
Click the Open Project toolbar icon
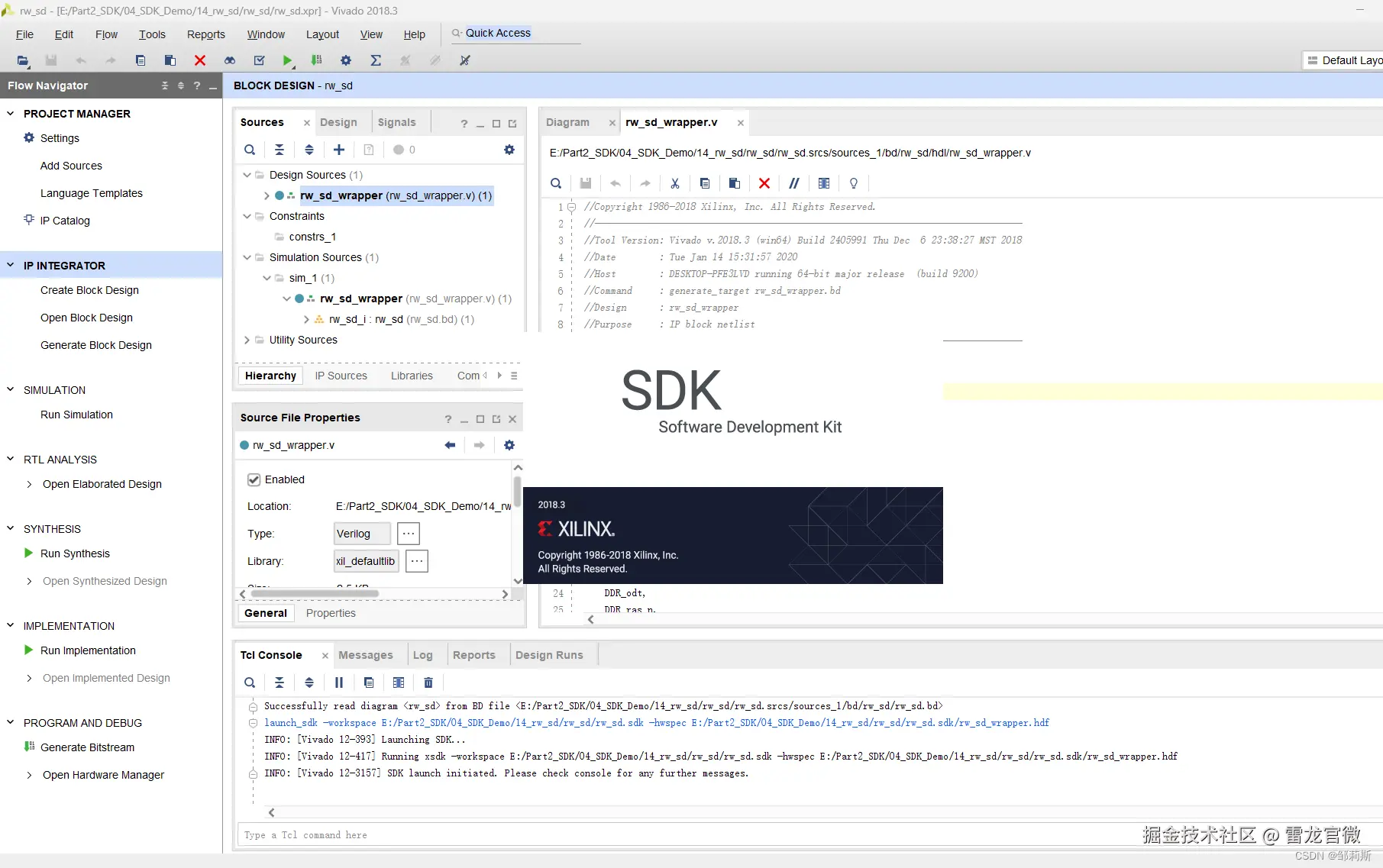(x=22, y=60)
